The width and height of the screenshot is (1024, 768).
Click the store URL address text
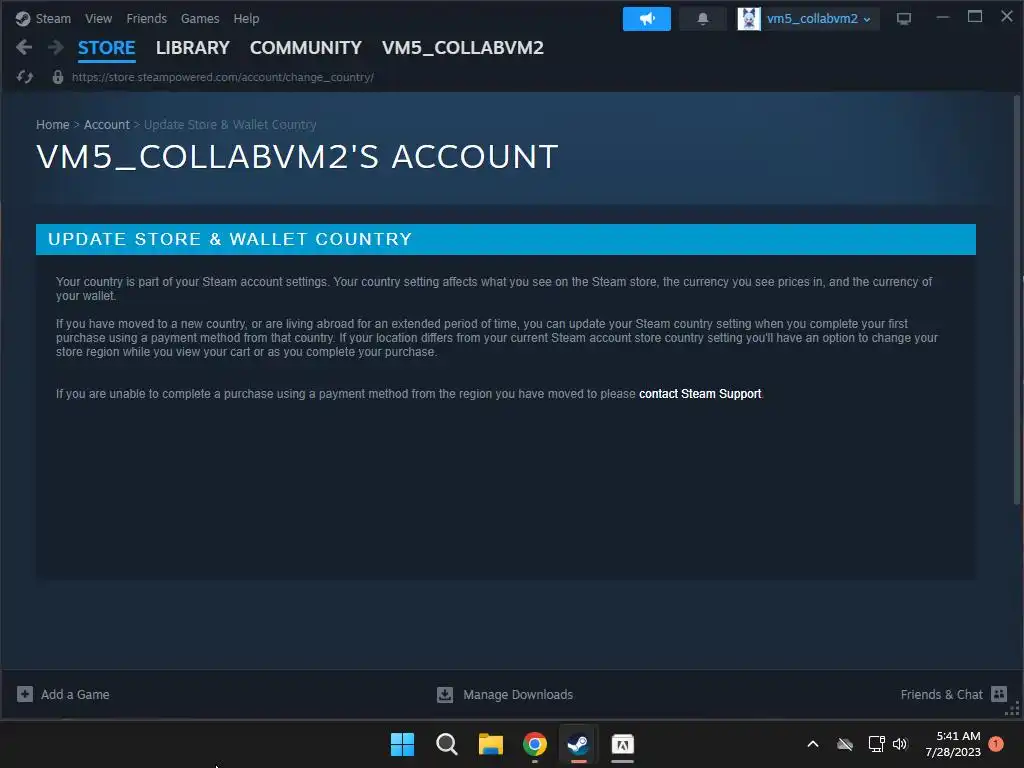[x=223, y=77]
